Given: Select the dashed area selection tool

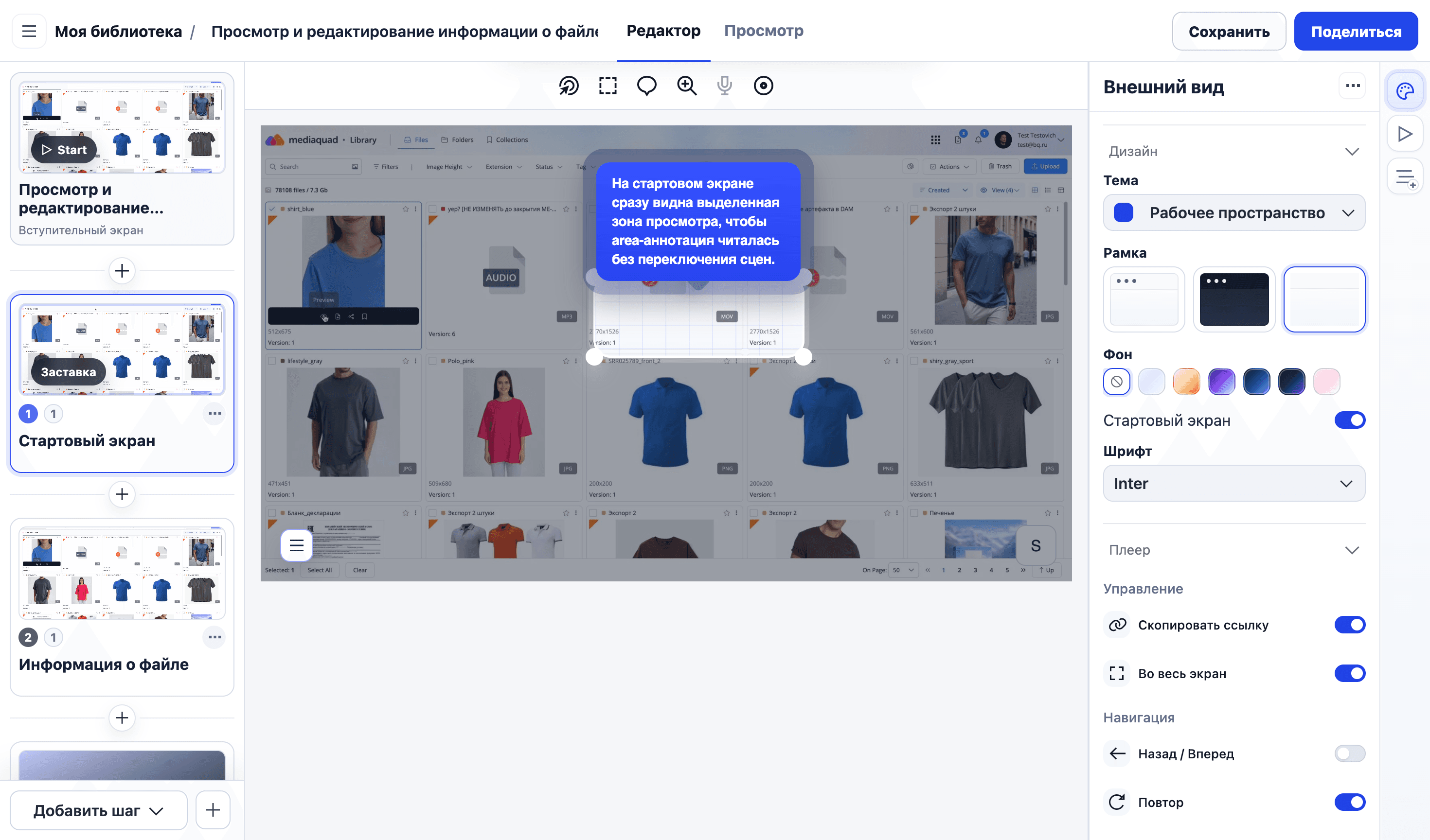Looking at the screenshot, I should pyautogui.click(x=608, y=86).
